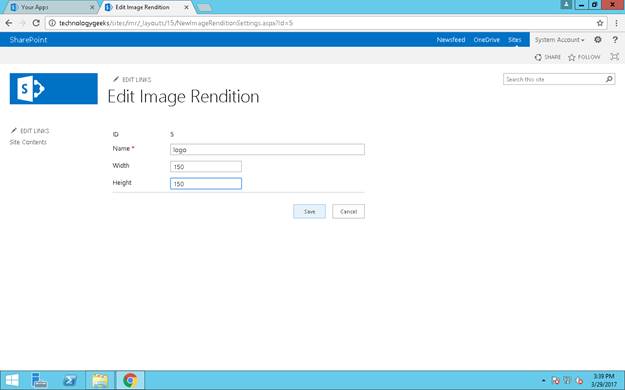Click the FOLLOW star button
Screen dimensions: 625x390
pos(584,57)
